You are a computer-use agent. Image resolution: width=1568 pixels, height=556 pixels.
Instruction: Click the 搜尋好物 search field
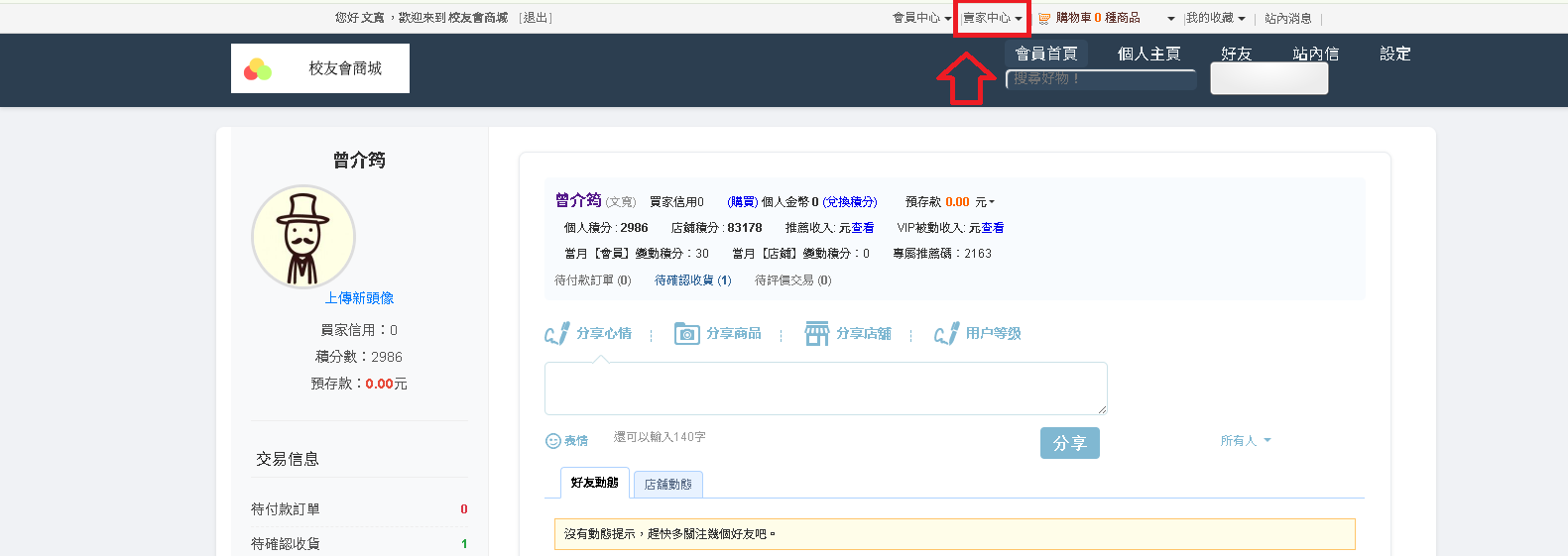[x=1101, y=78]
